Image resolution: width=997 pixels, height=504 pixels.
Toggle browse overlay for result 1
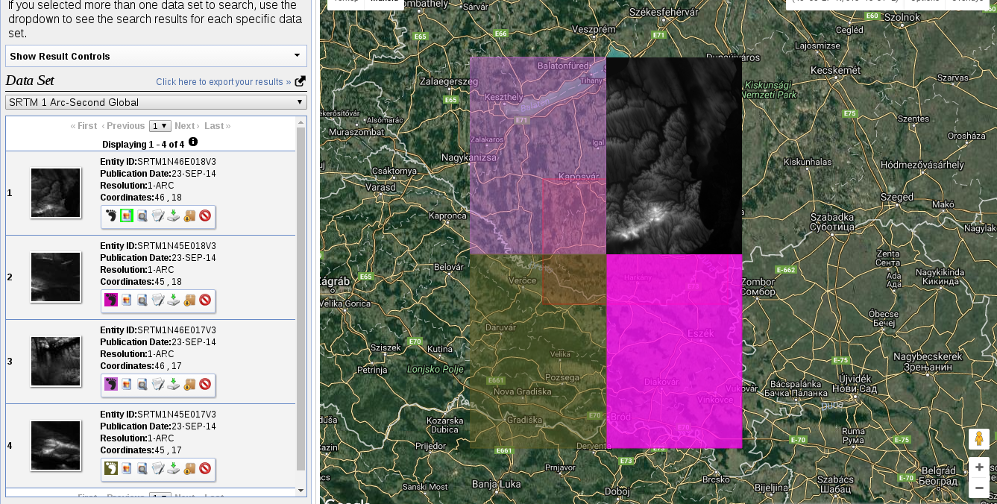pyautogui.click(x=126, y=215)
